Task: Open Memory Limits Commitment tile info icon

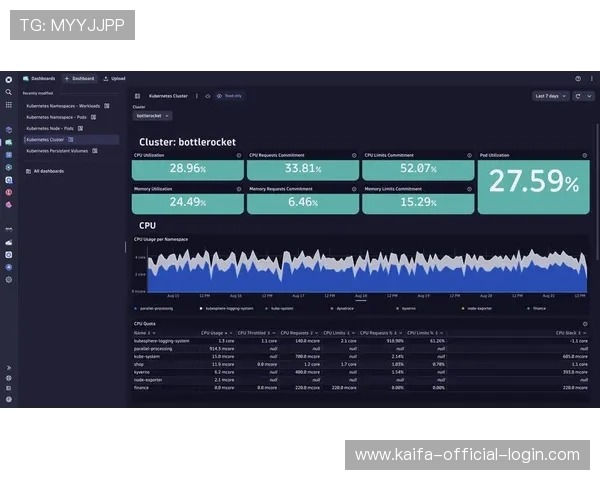Action: [x=469, y=189]
